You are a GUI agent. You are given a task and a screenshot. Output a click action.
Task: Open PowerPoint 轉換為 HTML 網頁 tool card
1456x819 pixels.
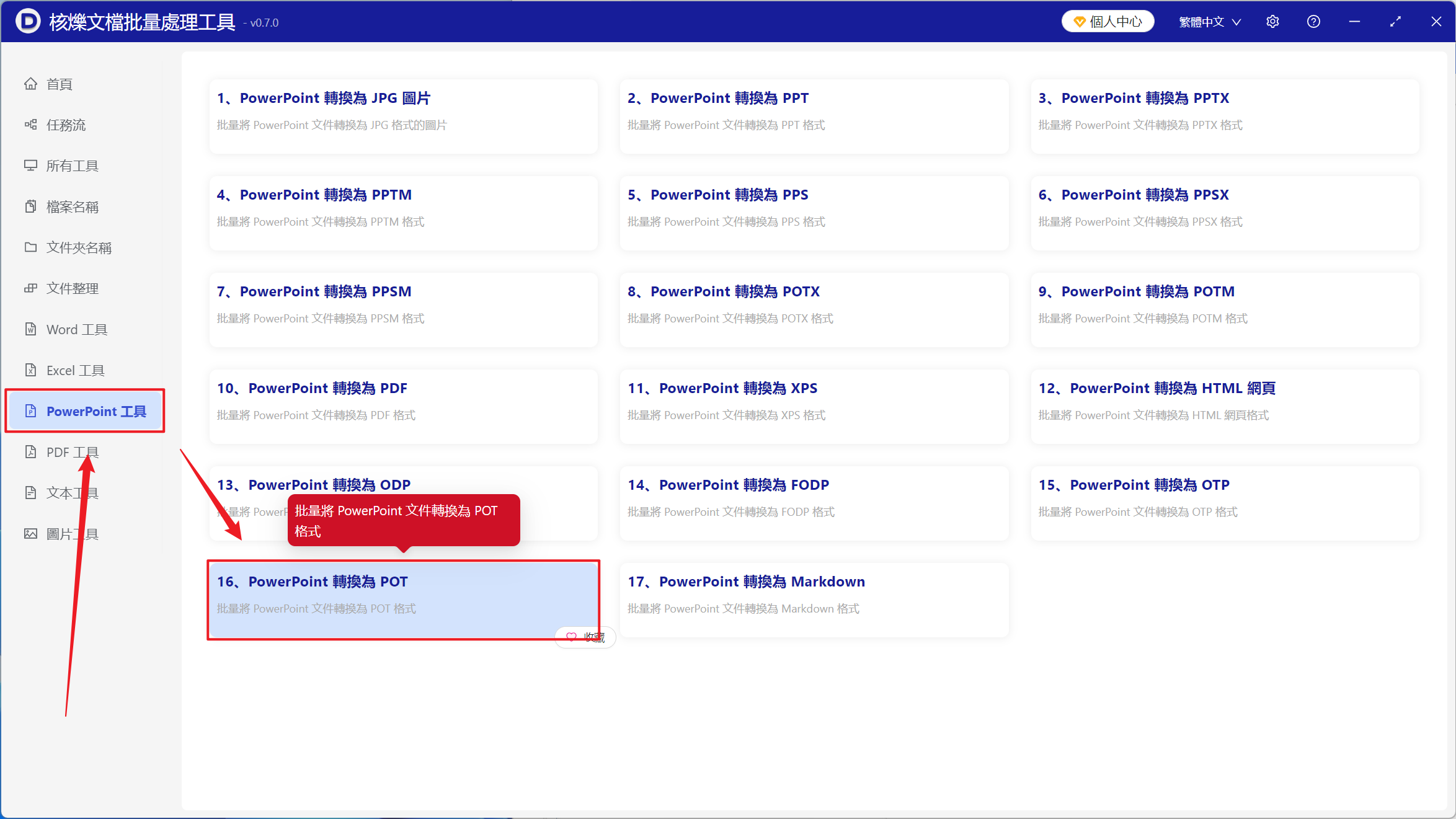1225,406
